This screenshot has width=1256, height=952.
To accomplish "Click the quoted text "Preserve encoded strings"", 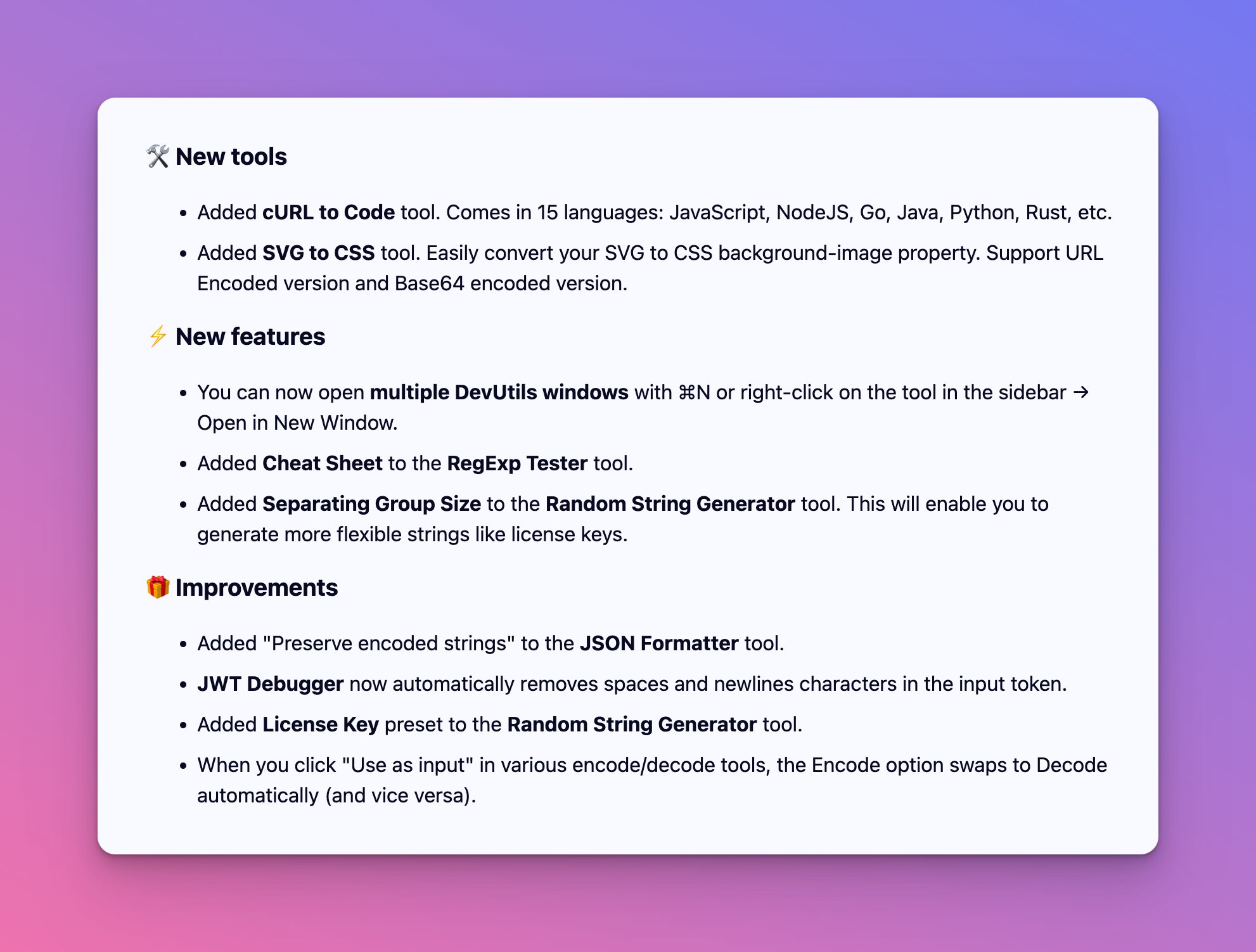I will point(389,643).
